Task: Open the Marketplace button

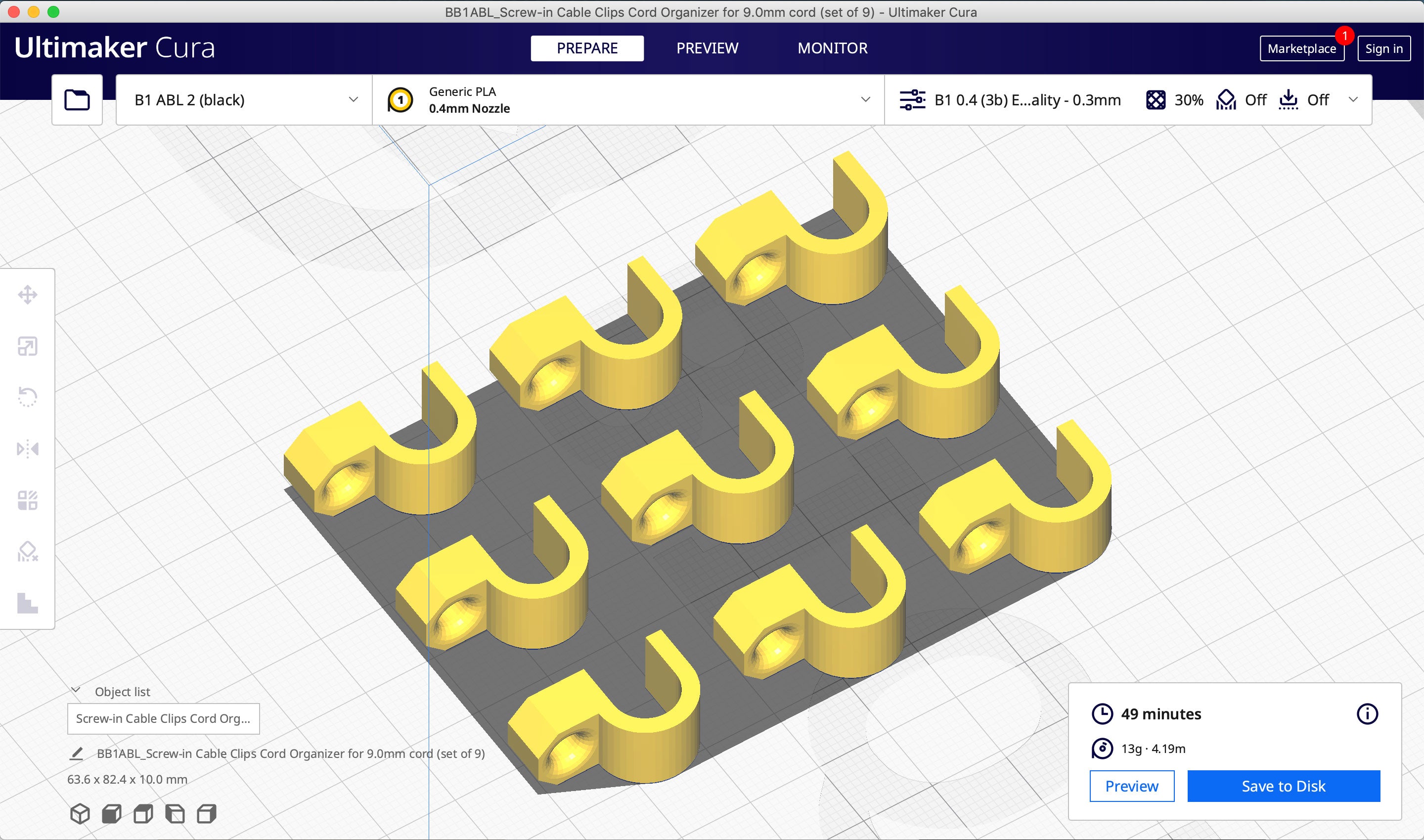Action: click(x=1301, y=48)
